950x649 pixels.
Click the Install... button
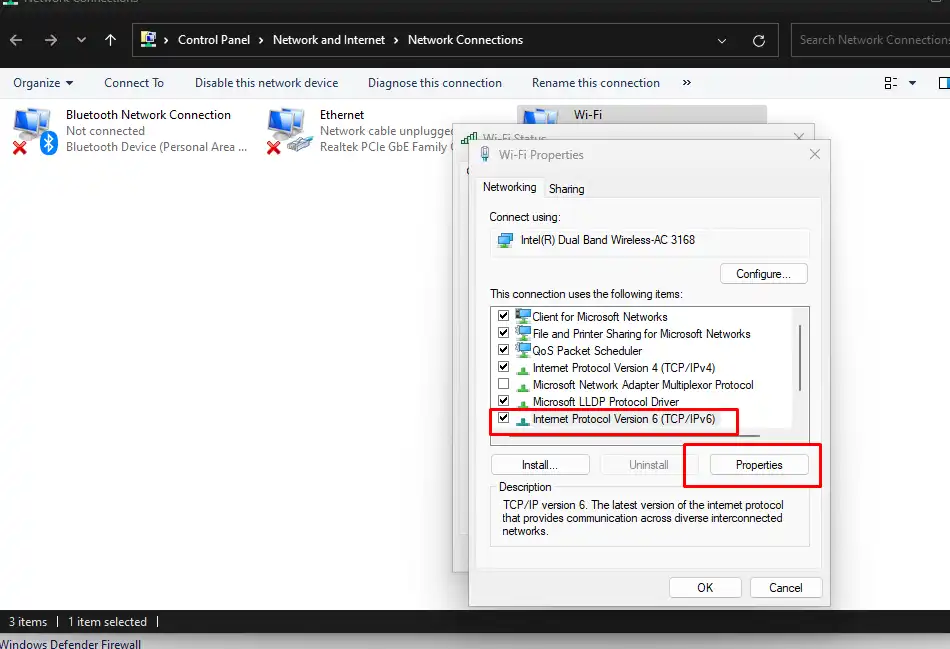(x=540, y=465)
